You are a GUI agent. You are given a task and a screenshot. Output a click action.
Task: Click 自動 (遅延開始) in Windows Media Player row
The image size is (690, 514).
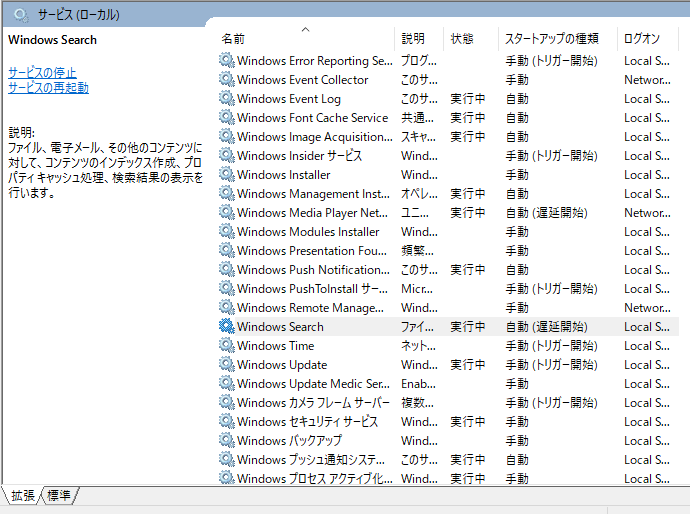point(547,213)
